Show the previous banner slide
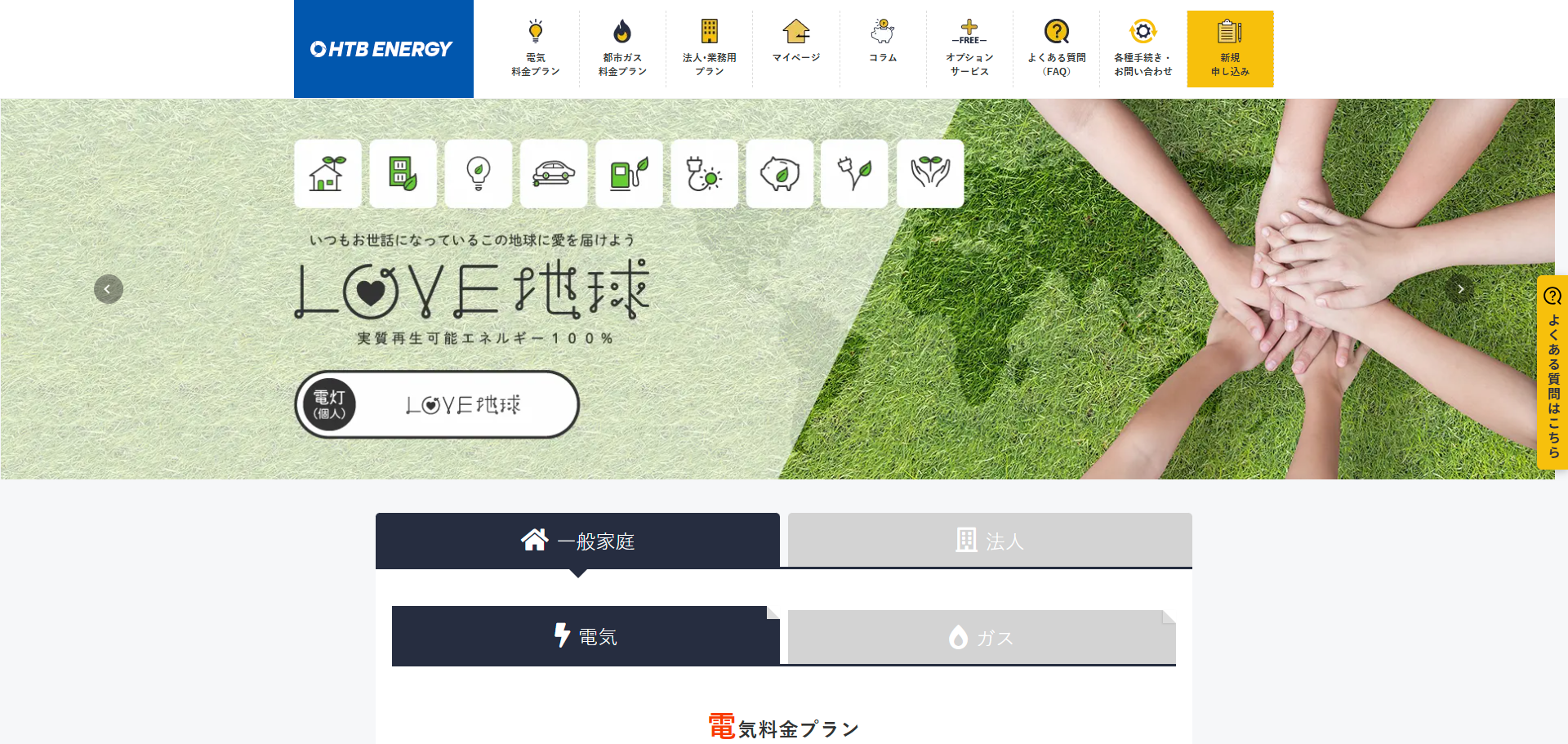 click(x=109, y=289)
